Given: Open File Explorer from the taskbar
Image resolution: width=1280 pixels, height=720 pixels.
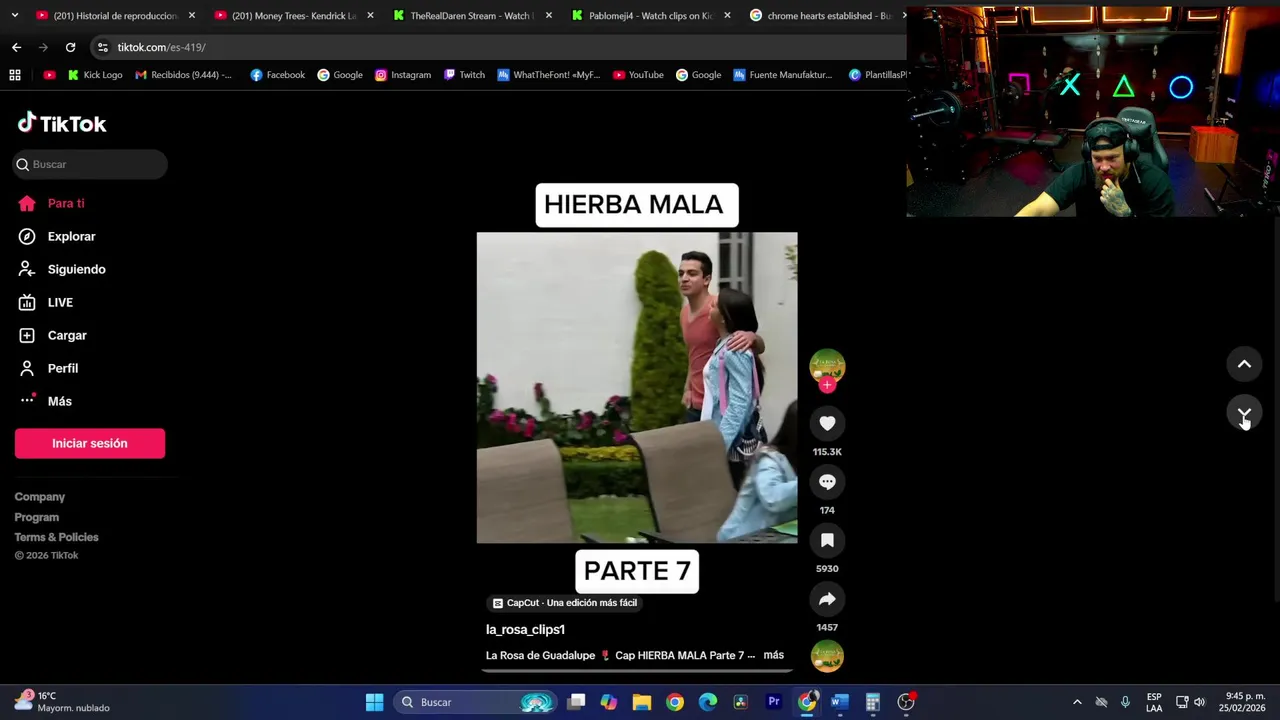Looking at the screenshot, I should 642,702.
